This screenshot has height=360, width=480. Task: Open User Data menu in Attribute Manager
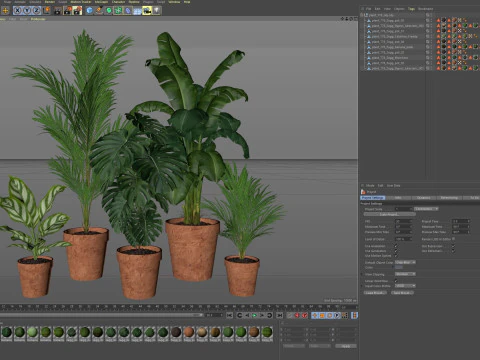pyautogui.click(x=393, y=185)
